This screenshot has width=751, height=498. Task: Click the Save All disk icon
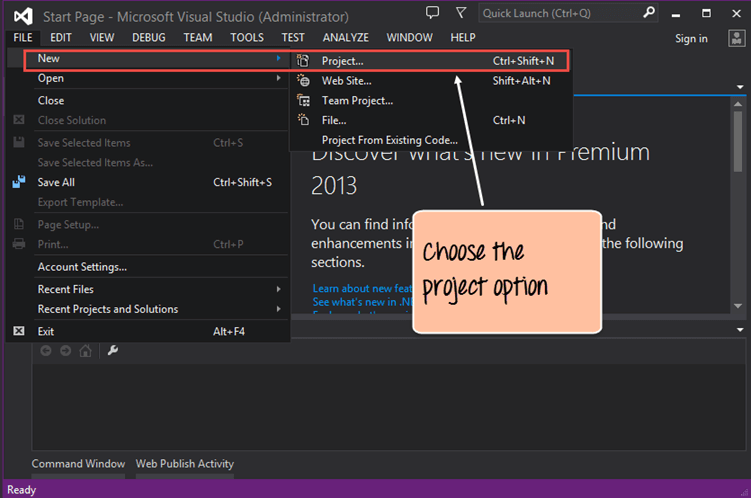pyautogui.click(x=19, y=183)
